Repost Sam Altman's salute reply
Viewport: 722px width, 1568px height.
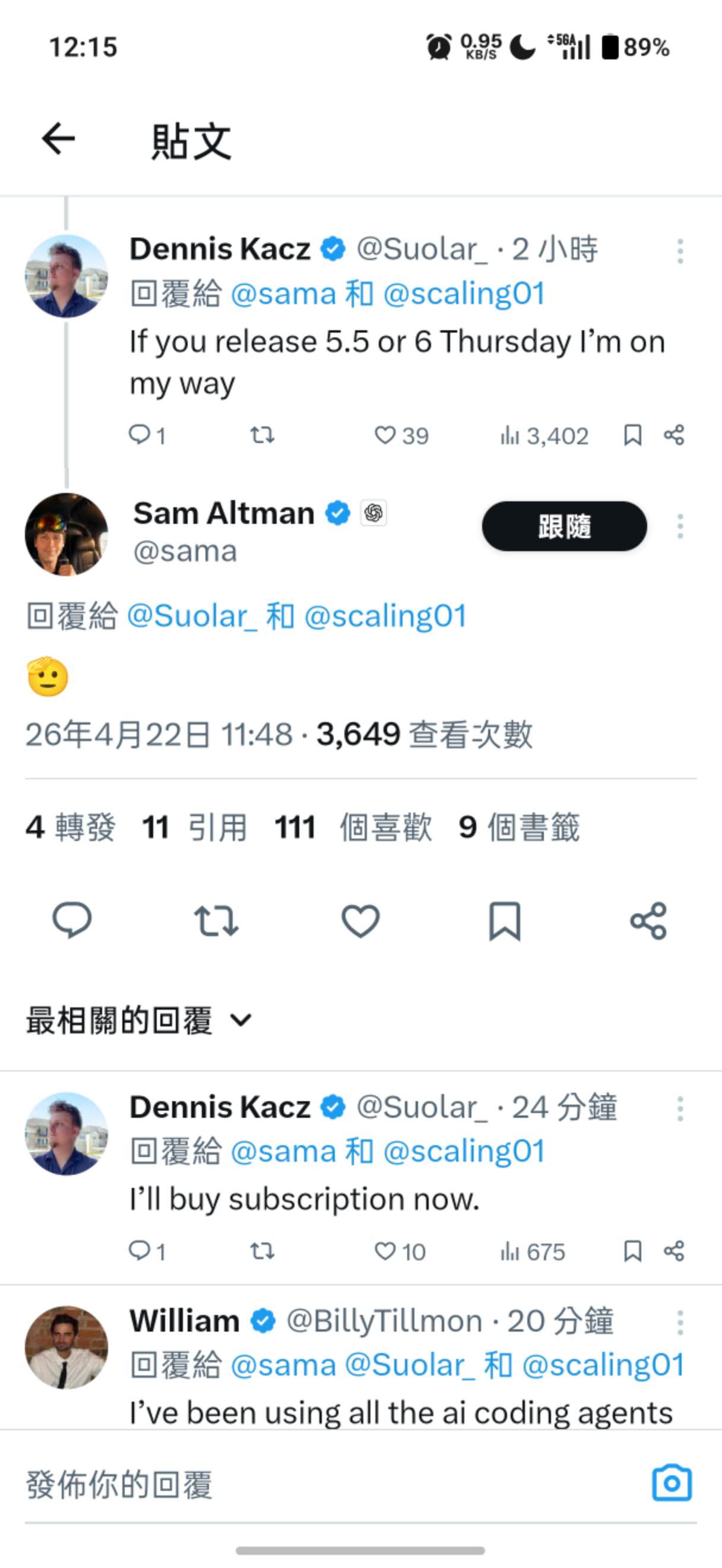click(216, 921)
